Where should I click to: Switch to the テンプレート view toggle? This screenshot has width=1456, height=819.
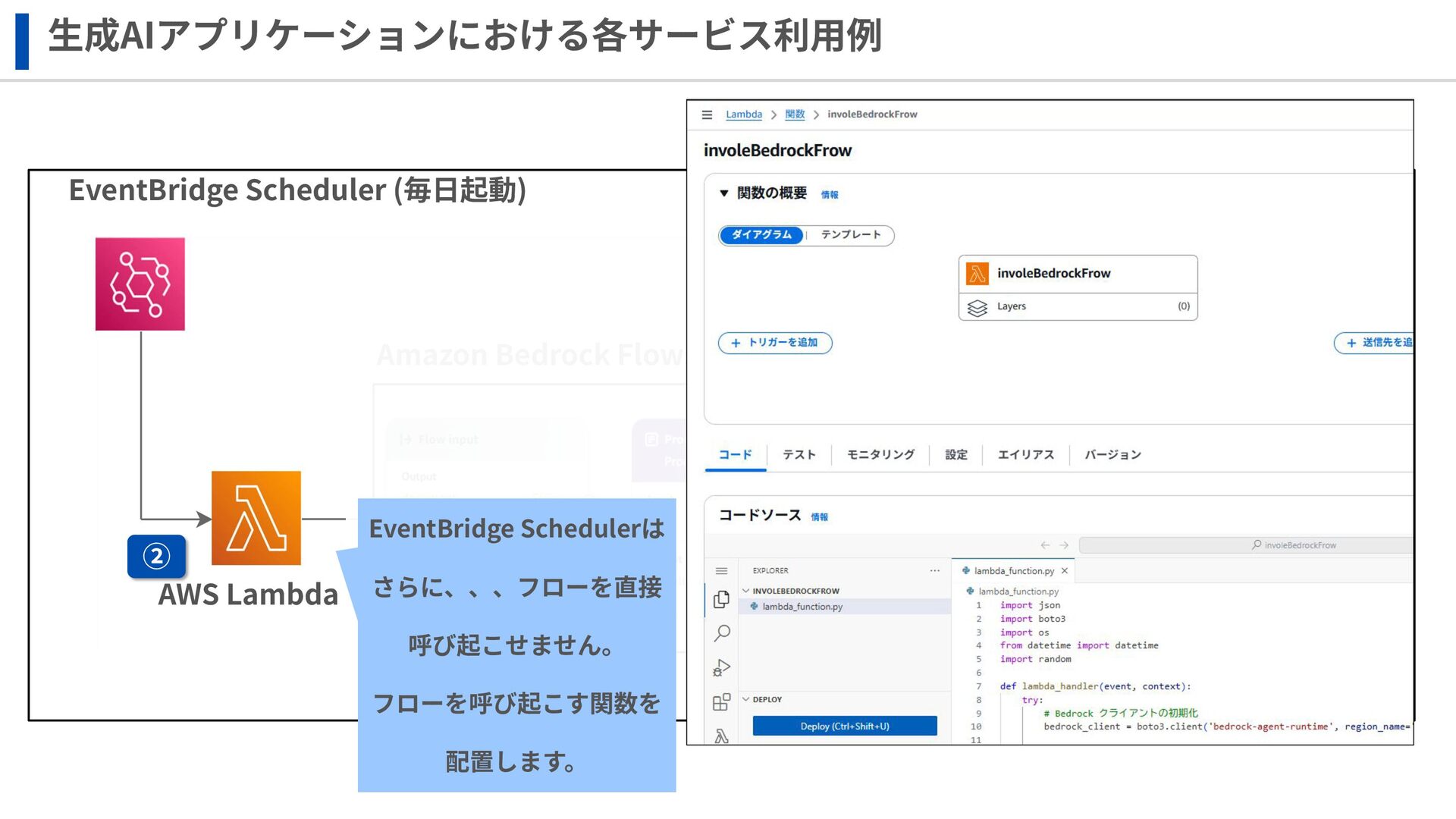point(851,235)
